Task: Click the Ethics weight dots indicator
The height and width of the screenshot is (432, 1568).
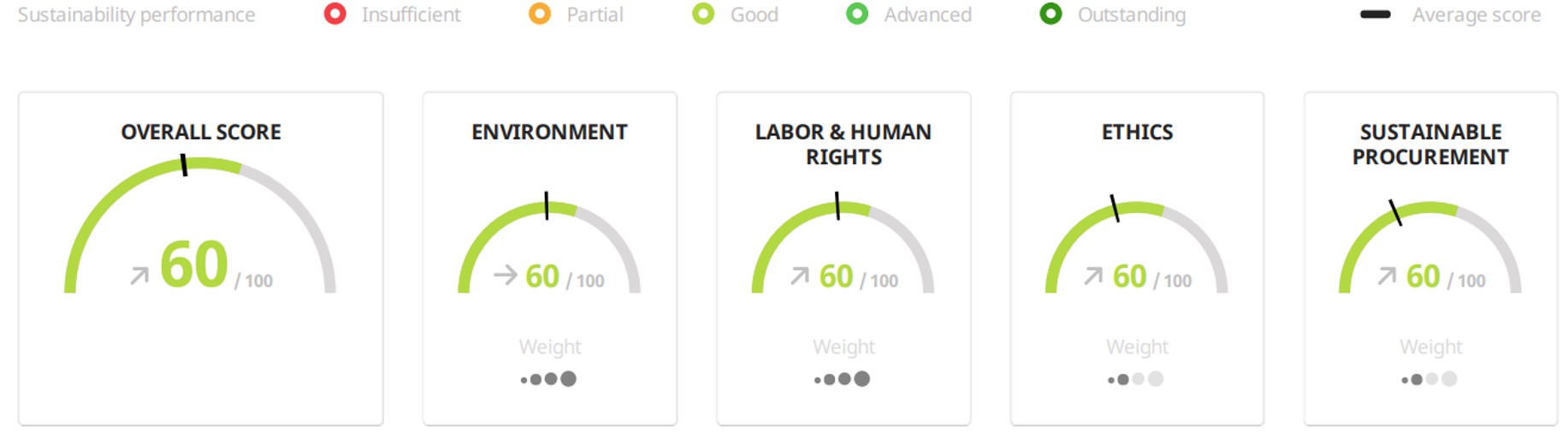Action: coord(1136,379)
